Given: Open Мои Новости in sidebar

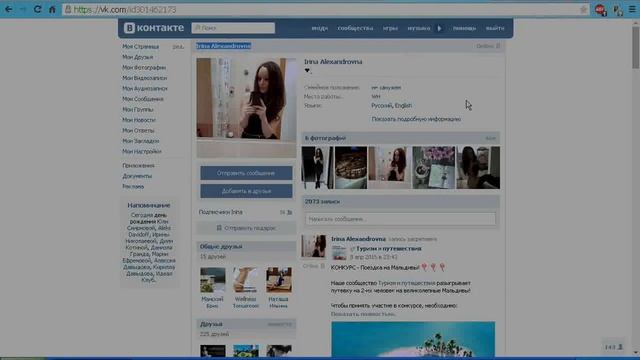Looking at the screenshot, I should tap(139, 120).
